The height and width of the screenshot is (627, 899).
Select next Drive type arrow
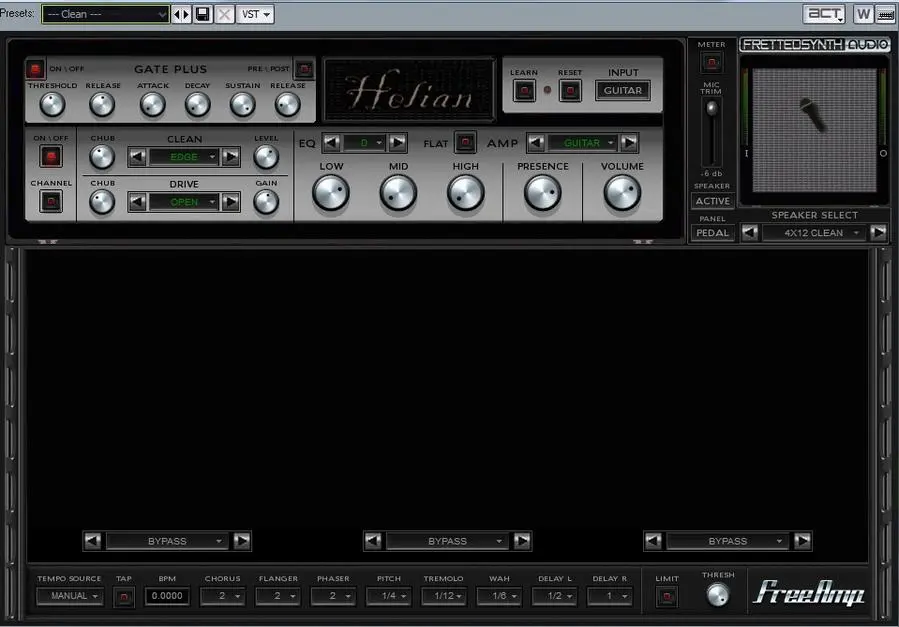[230, 202]
